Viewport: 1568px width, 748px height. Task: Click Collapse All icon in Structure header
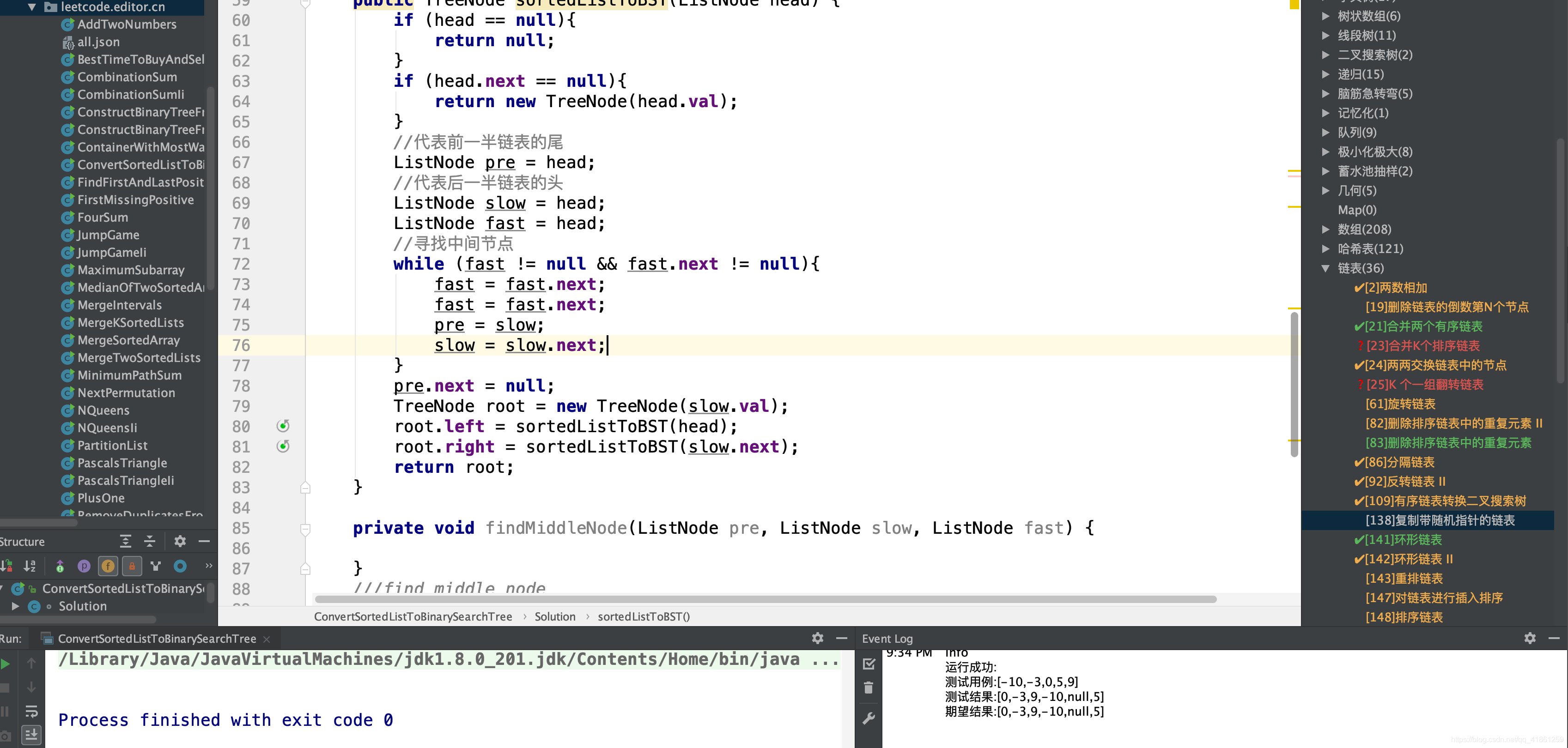(150, 541)
